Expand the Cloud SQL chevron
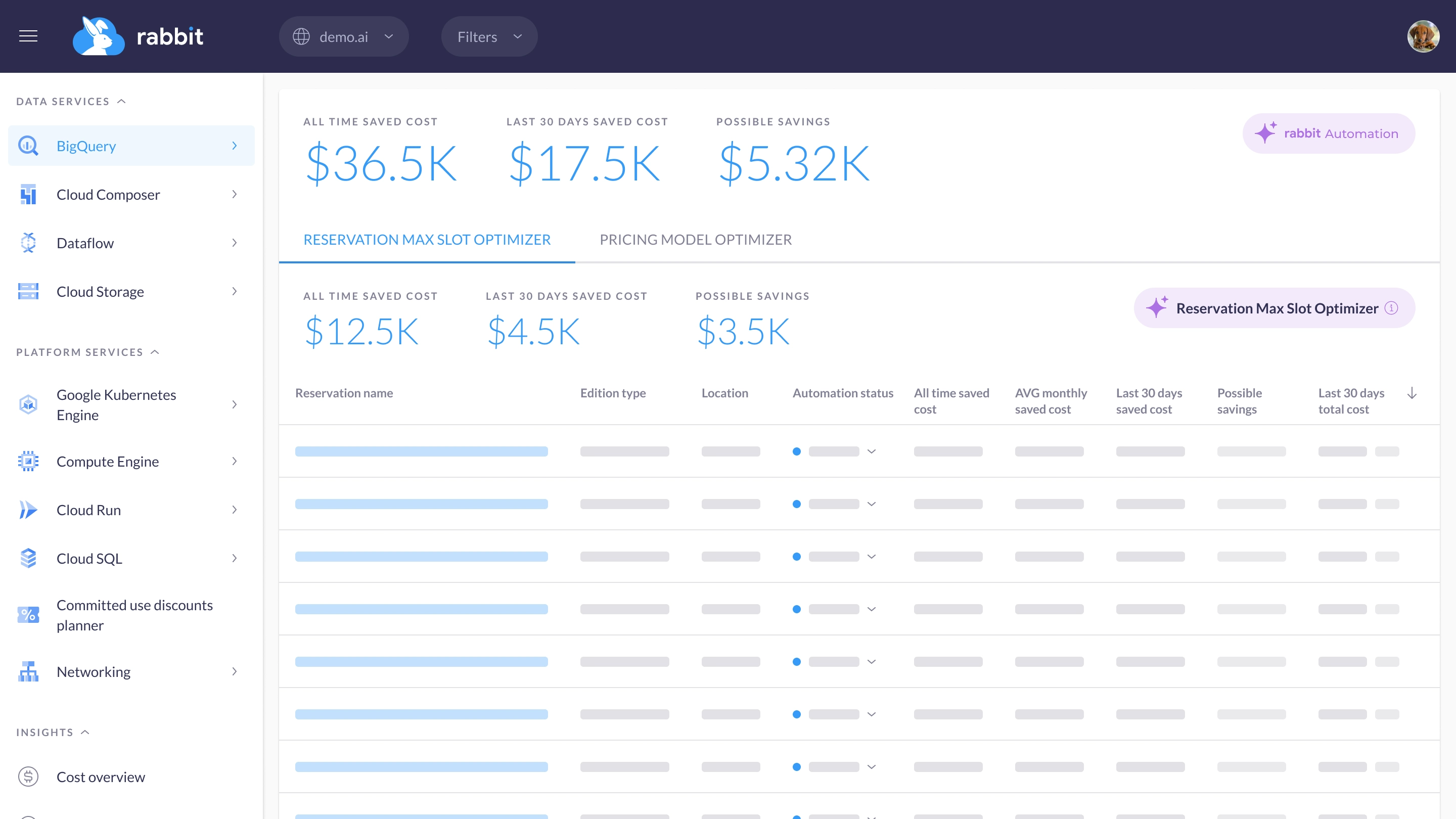This screenshot has height=819, width=1456. point(234,559)
